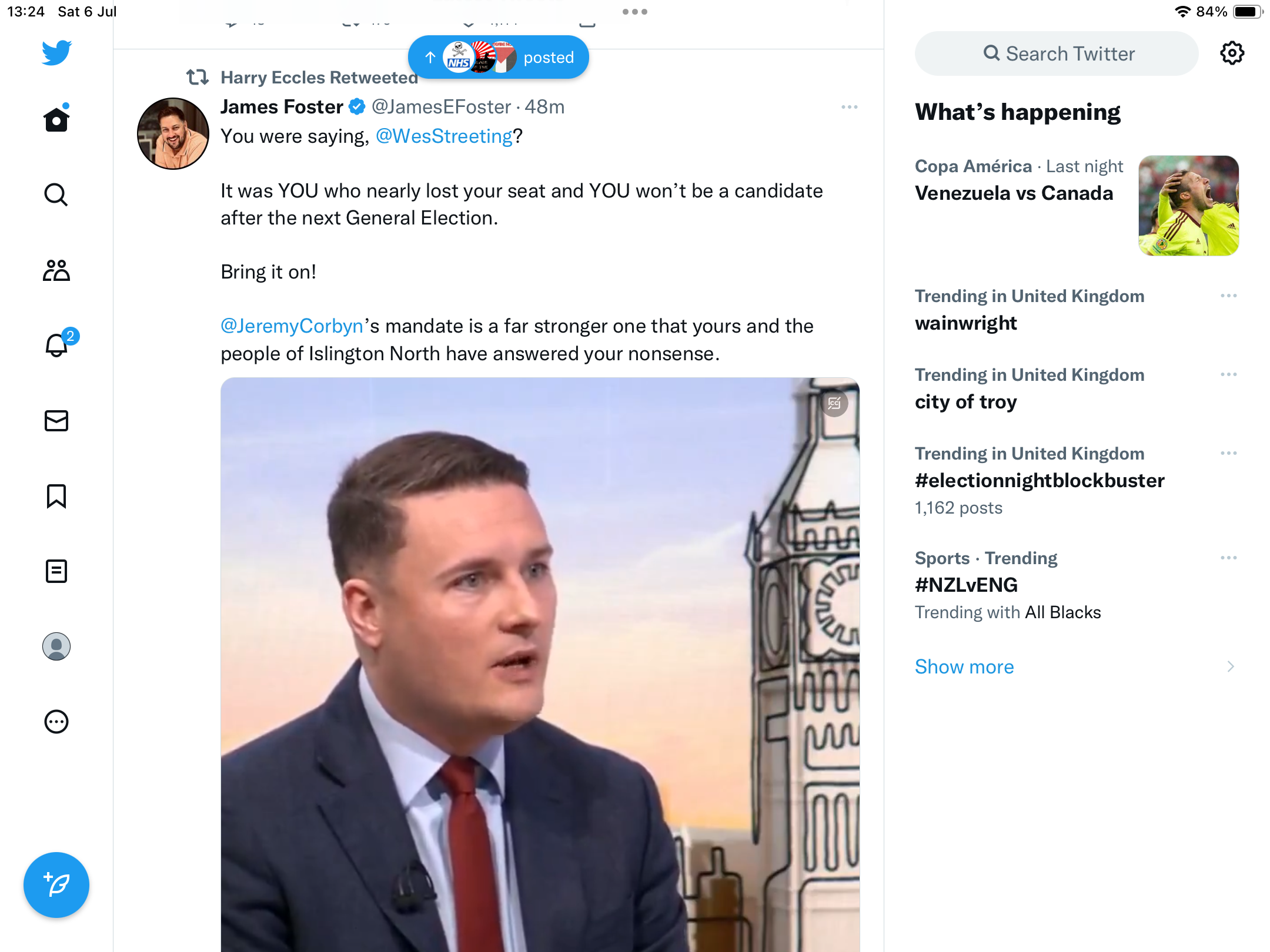Open the Venezuela vs Canada thumbnail
This screenshot has height=952, width=1270.
point(1188,206)
